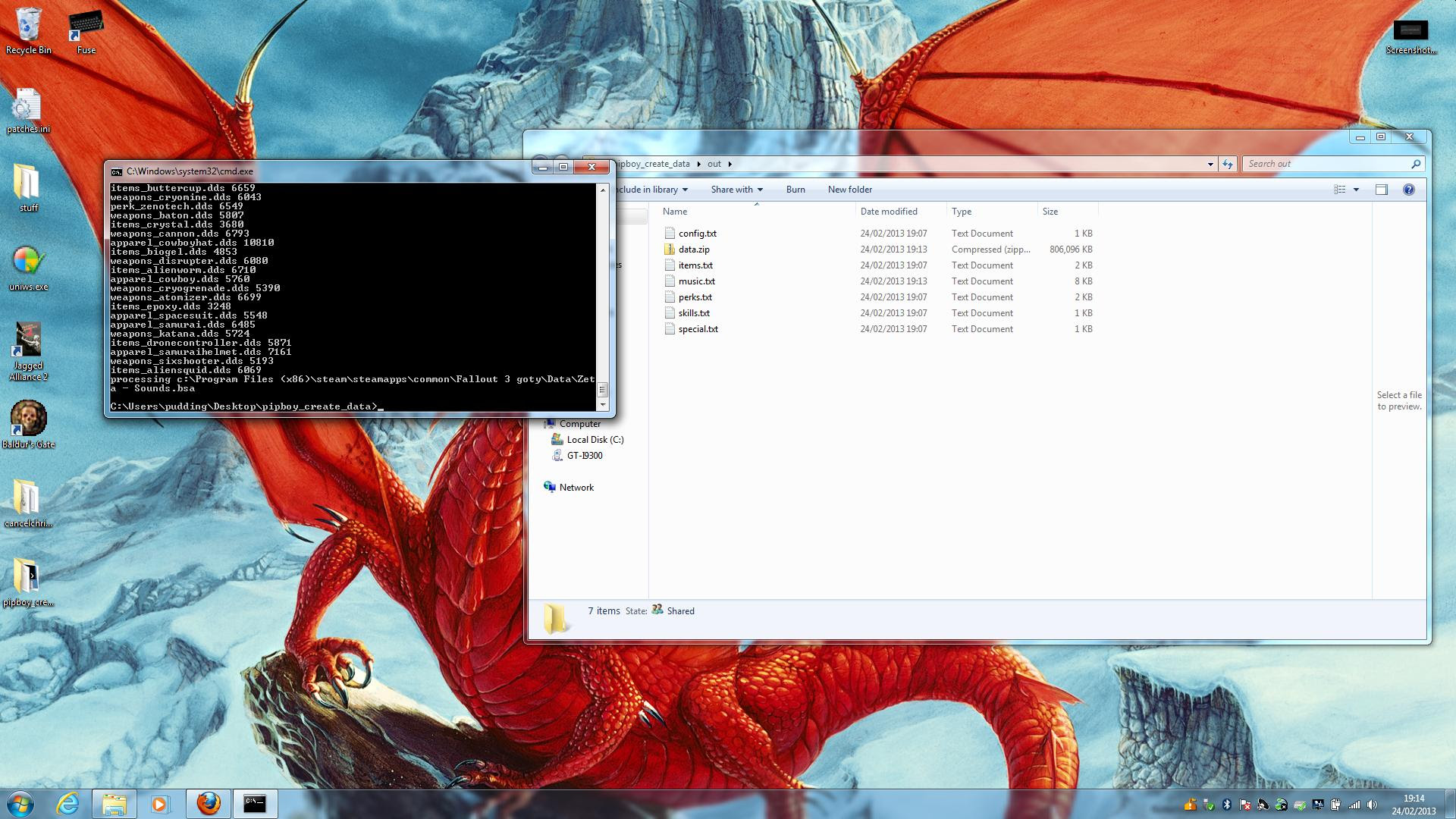
Task: Click the cmd.exe title bar system icon
Action: [x=116, y=171]
